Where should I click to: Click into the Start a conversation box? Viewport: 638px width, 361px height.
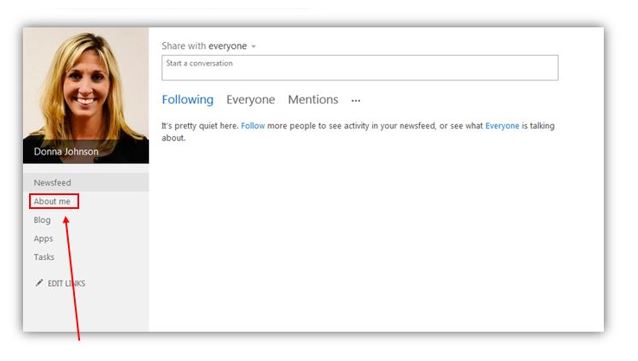point(360,68)
